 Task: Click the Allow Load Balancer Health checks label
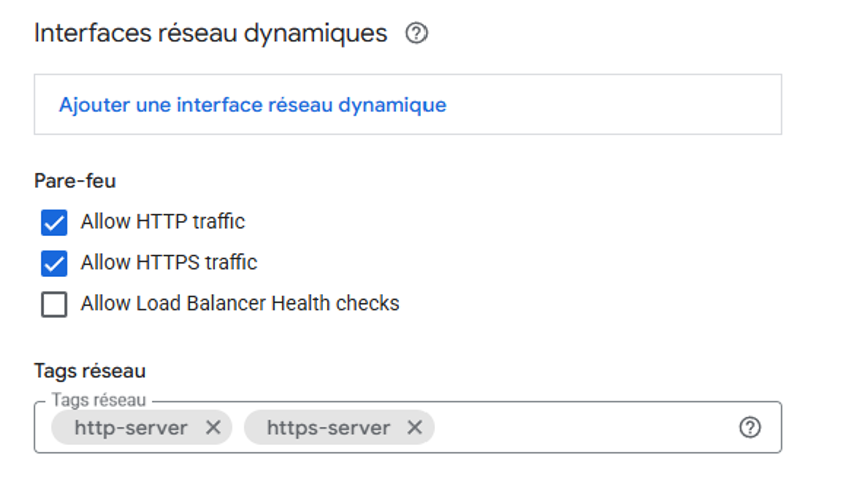click(240, 304)
